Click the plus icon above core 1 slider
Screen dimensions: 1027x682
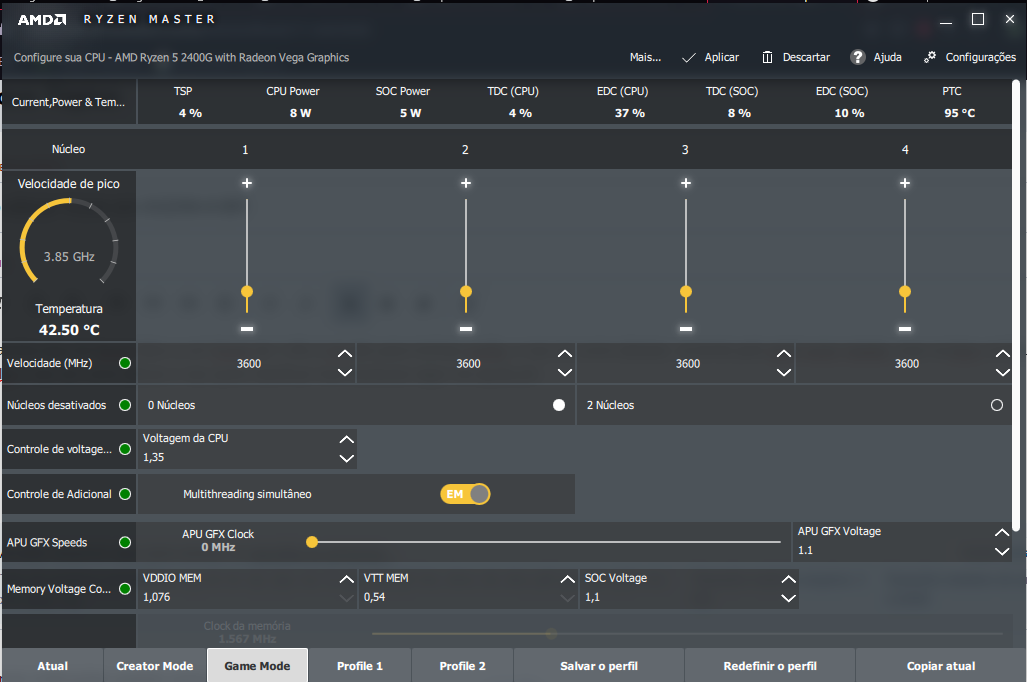pyautogui.click(x=247, y=183)
